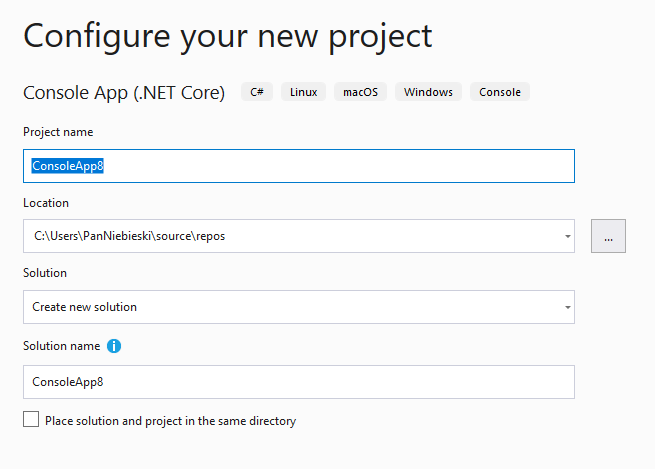Select the C# tag
Screen dimensions: 655x469
pyautogui.click(x=257, y=92)
